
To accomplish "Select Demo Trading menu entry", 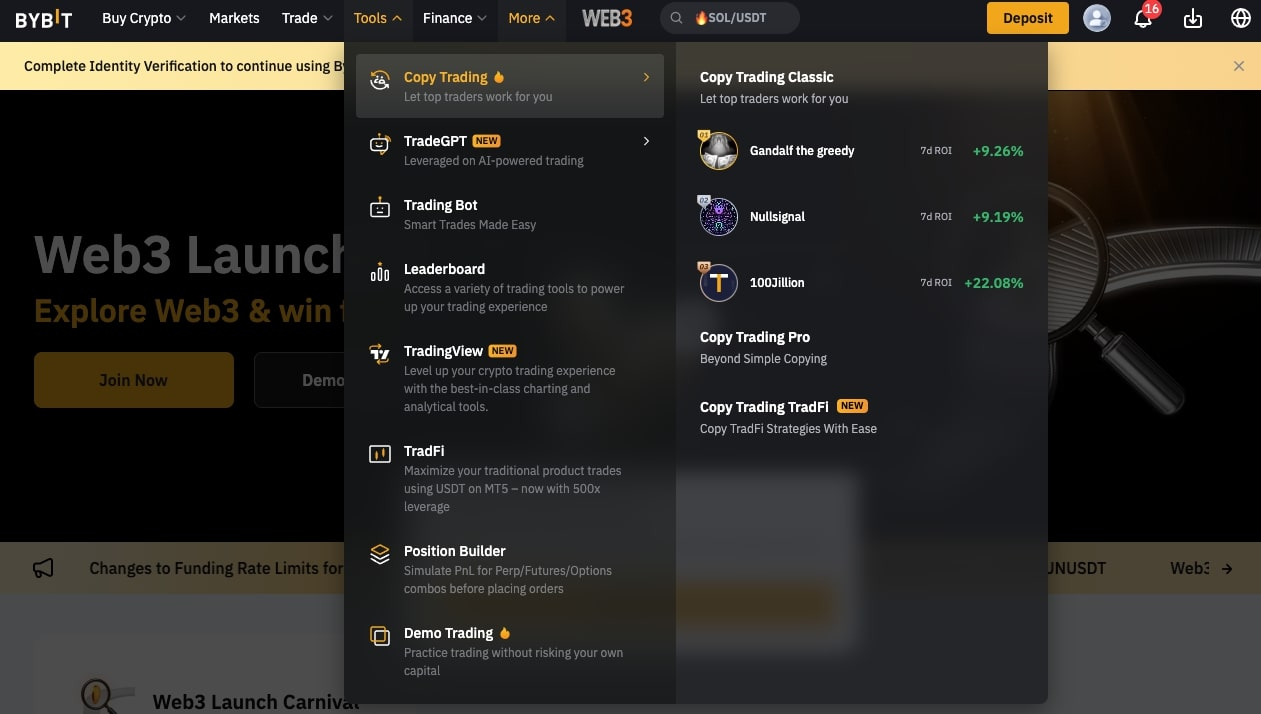I will 510,651.
